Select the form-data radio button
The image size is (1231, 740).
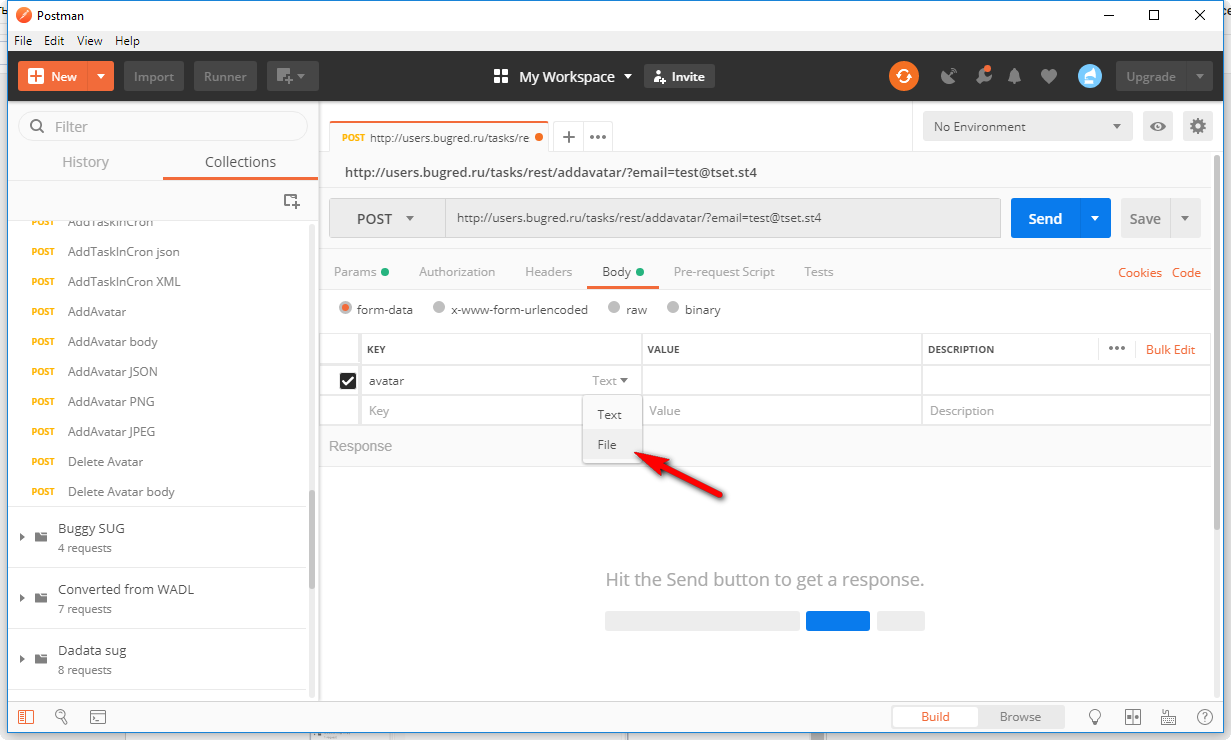pyautogui.click(x=346, y=309)
